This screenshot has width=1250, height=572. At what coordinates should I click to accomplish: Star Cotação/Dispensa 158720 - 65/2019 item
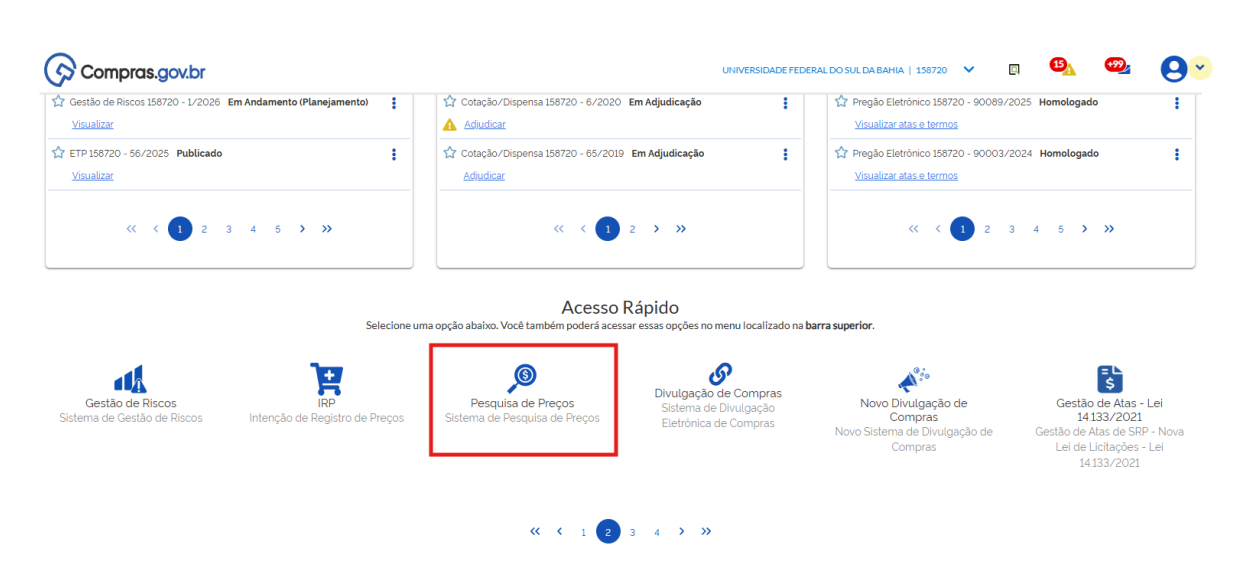pos(450,154)
